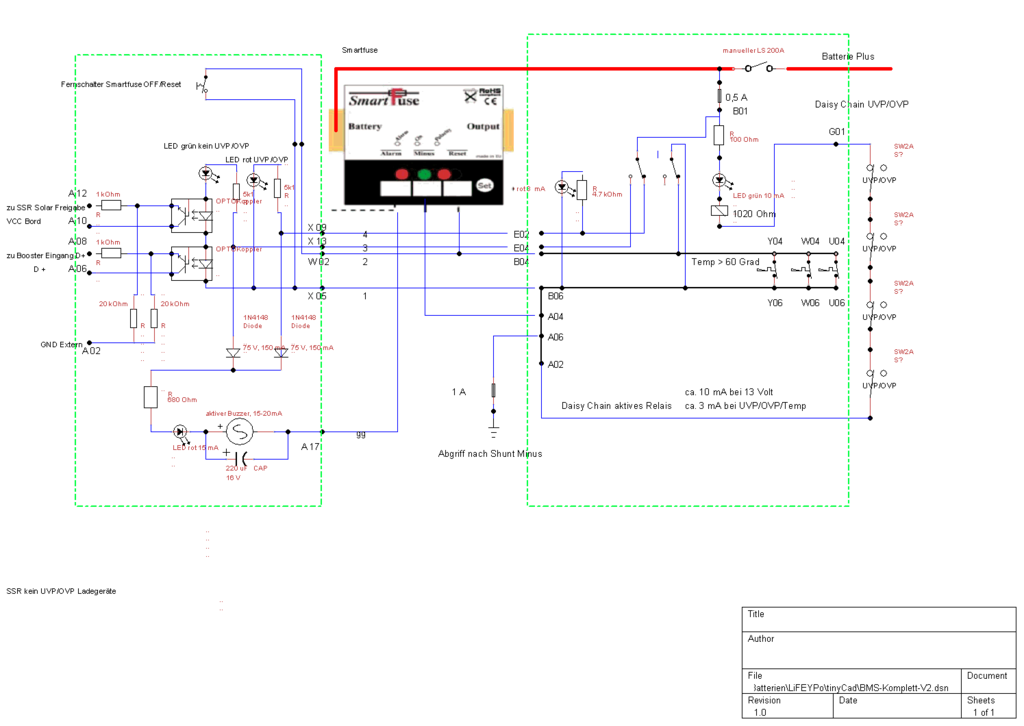
Task: Click the 680 Ohm resistor symbol
Action: (x=151, y=397)
